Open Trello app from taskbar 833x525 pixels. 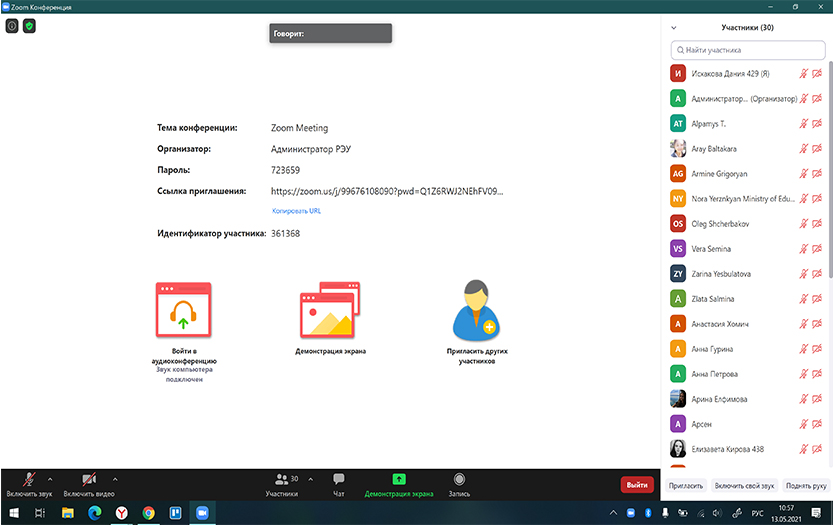(175, 513)
